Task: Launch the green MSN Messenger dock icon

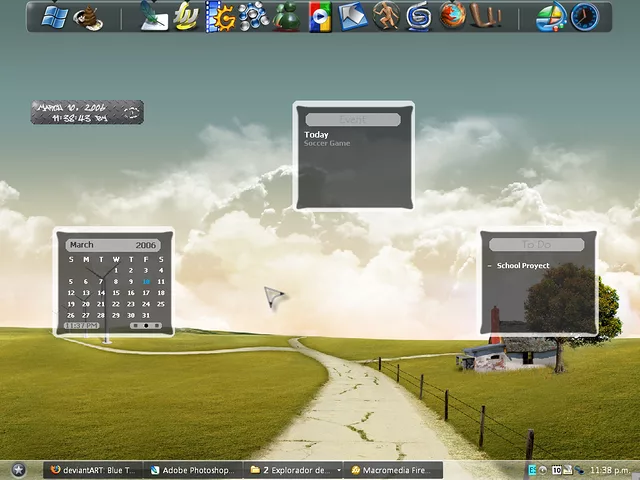Action: pyautogui.click(x=287, y=17)
